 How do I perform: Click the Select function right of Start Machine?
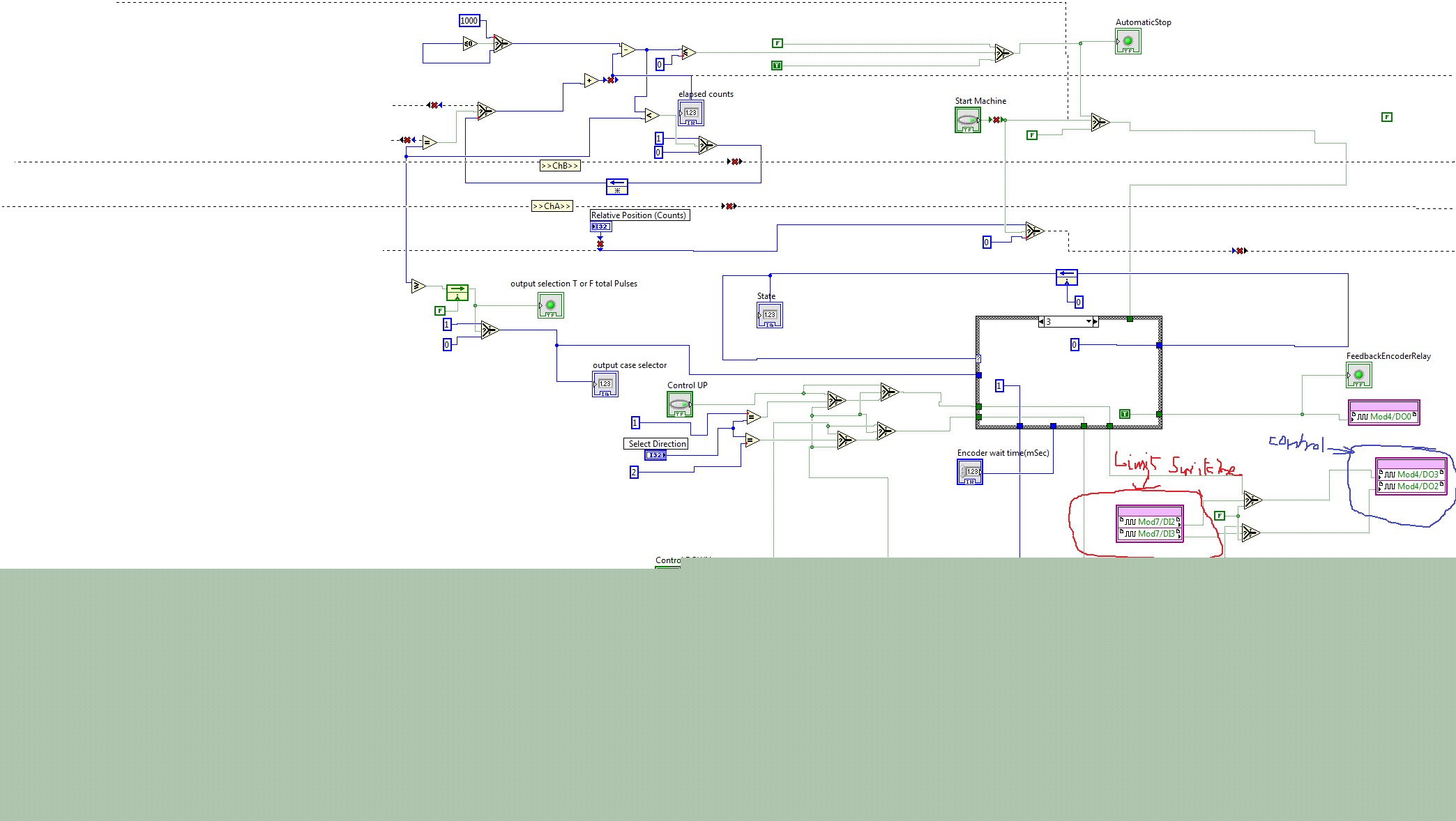click(1100, 123)
